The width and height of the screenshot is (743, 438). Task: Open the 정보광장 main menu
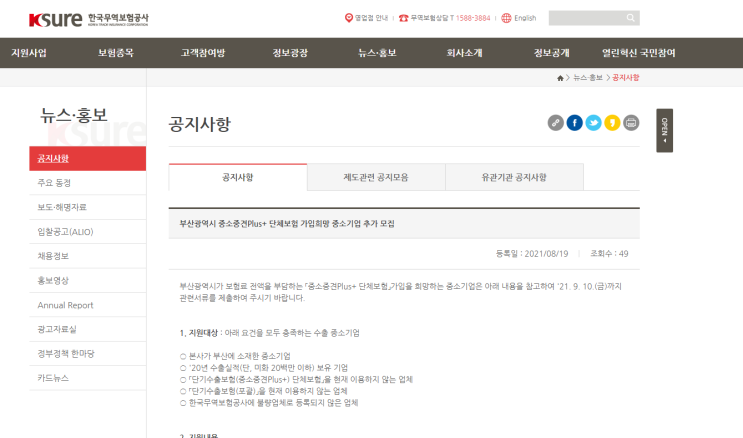click(x=290, y=53)
